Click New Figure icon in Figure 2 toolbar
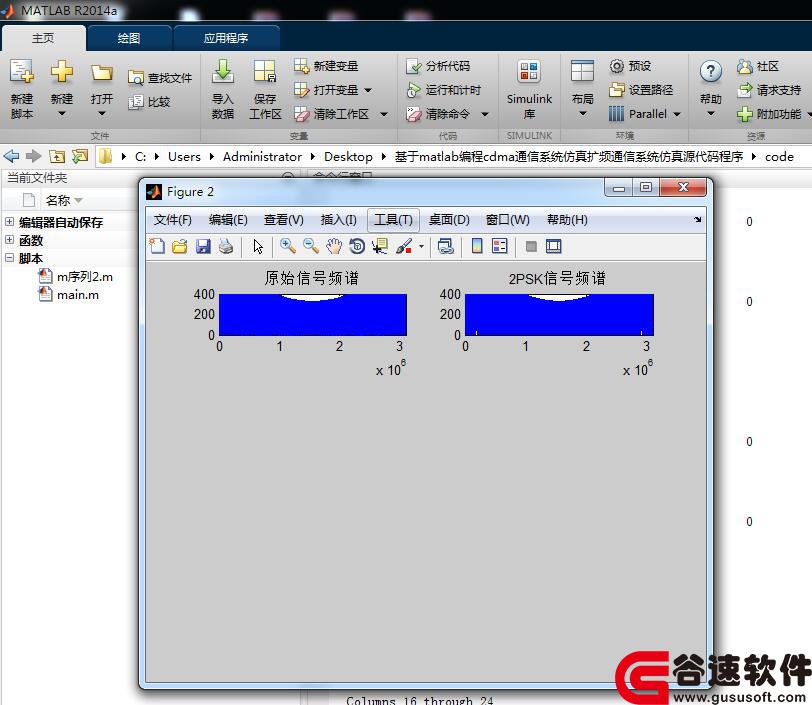 click(x=157, y=247)
